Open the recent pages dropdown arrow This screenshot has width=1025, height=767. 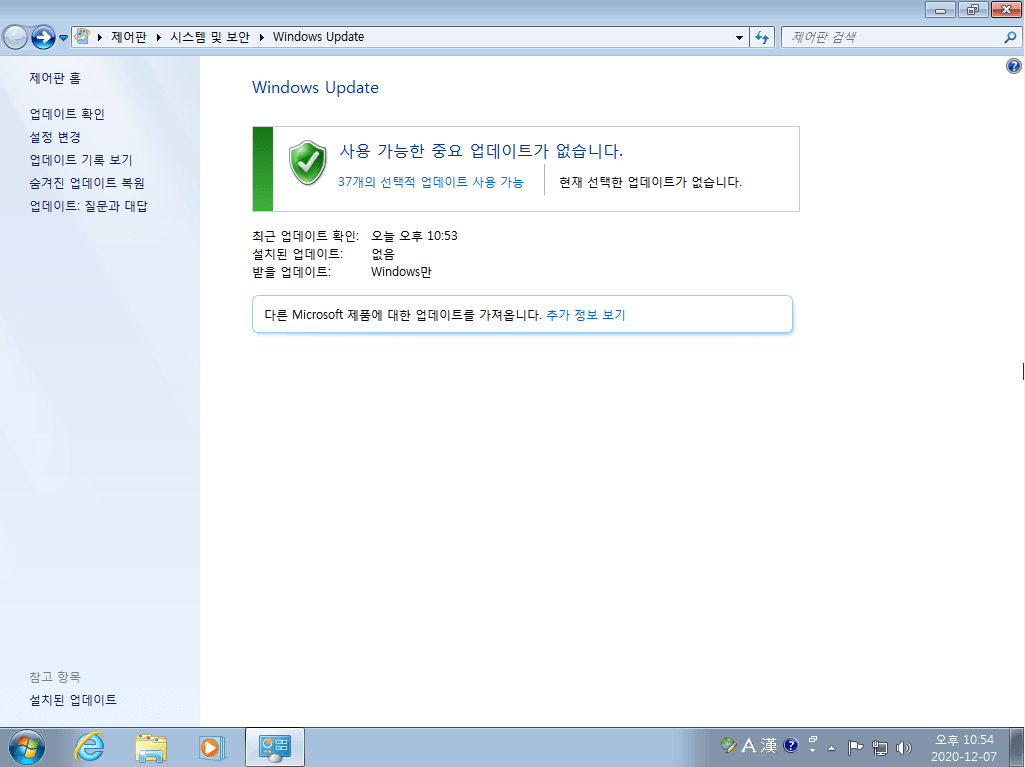pyautogui.click(x=63, y=37)
